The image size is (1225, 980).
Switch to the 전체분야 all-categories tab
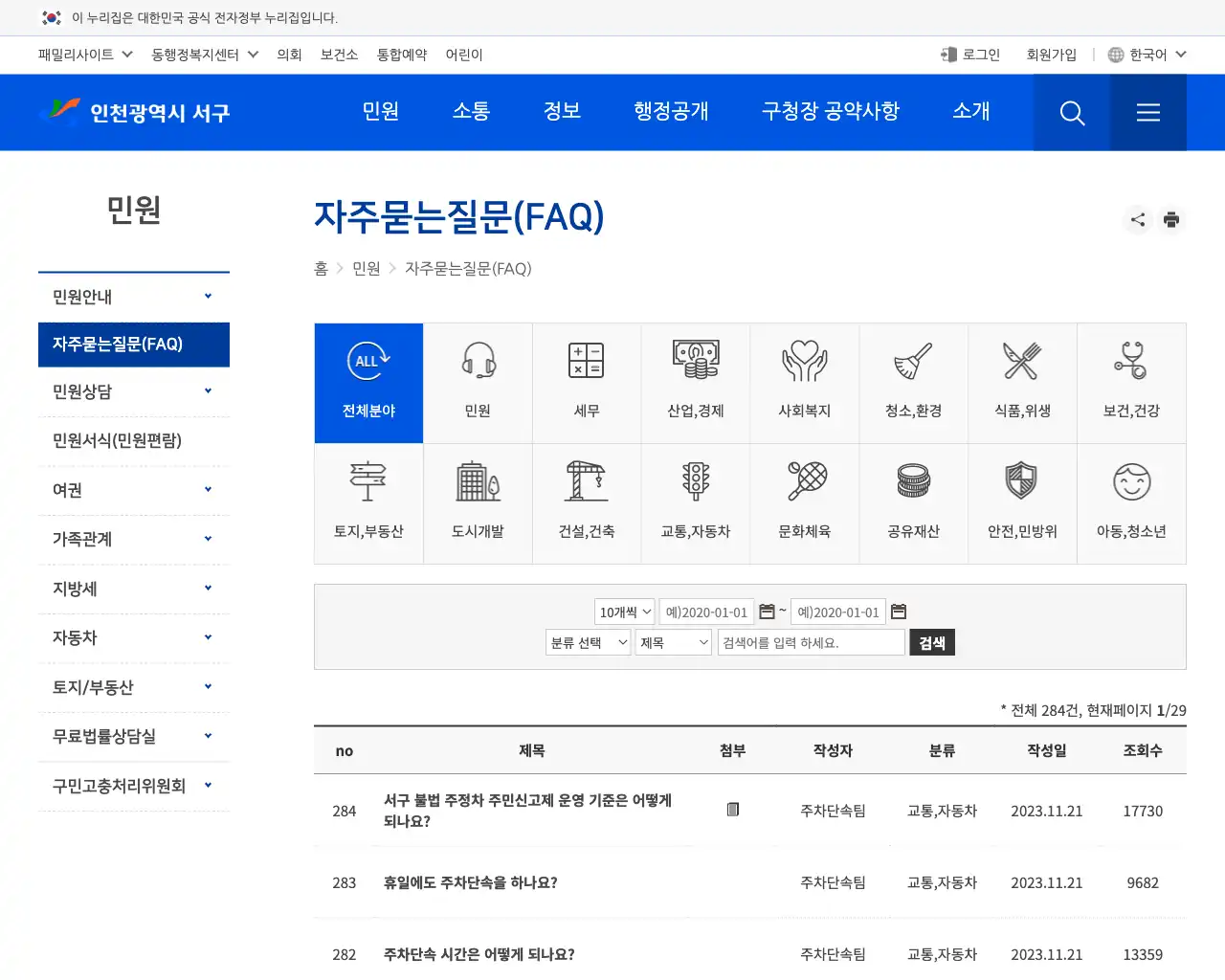coord(368,383)
